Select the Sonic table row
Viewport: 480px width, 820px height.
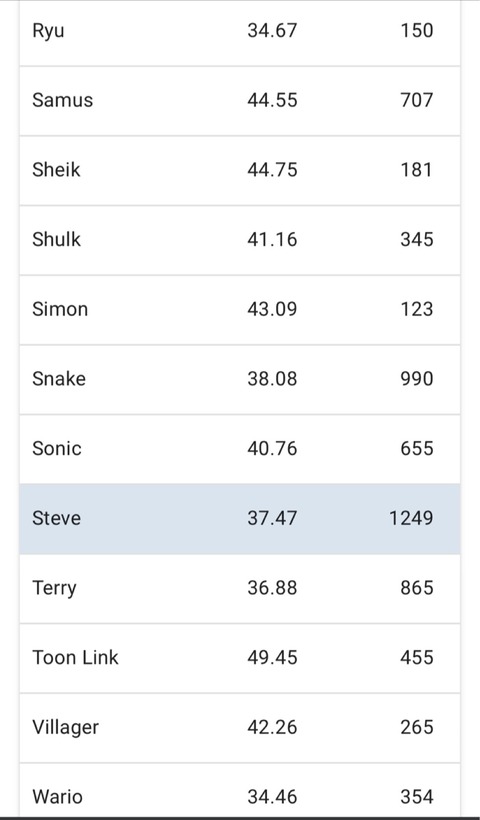click(240, 449)
